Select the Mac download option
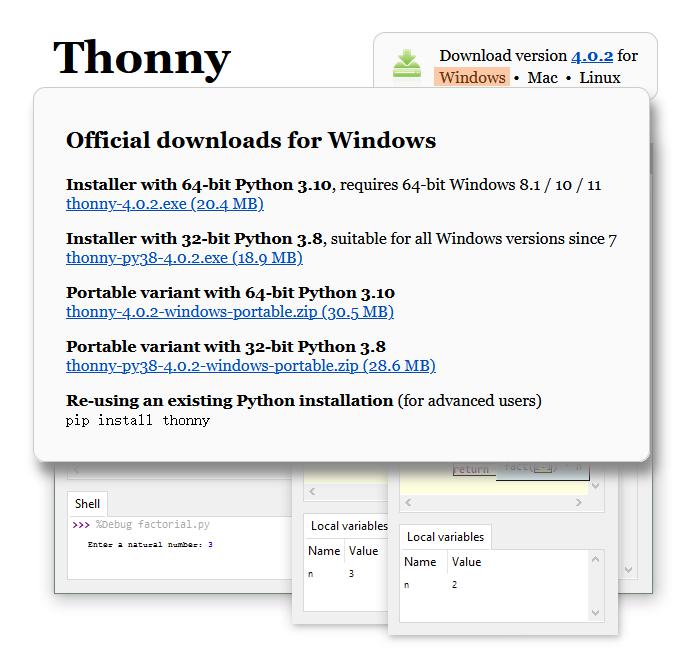The image size is (689, 667). click(x=543, y=78)
